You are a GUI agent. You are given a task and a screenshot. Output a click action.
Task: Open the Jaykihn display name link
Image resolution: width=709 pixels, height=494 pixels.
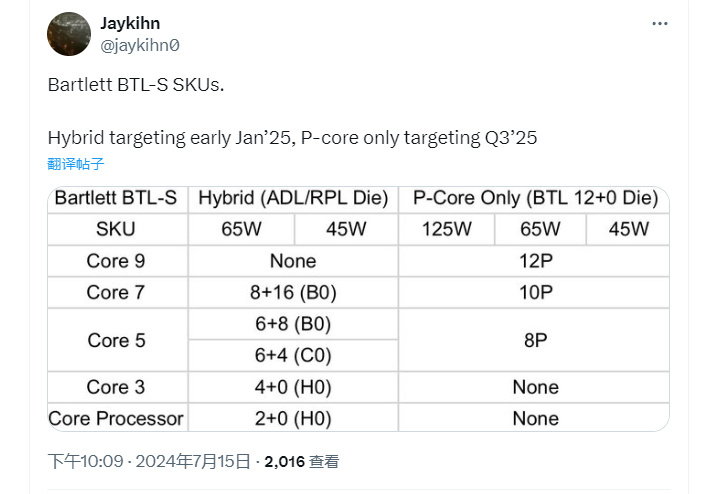130,23
